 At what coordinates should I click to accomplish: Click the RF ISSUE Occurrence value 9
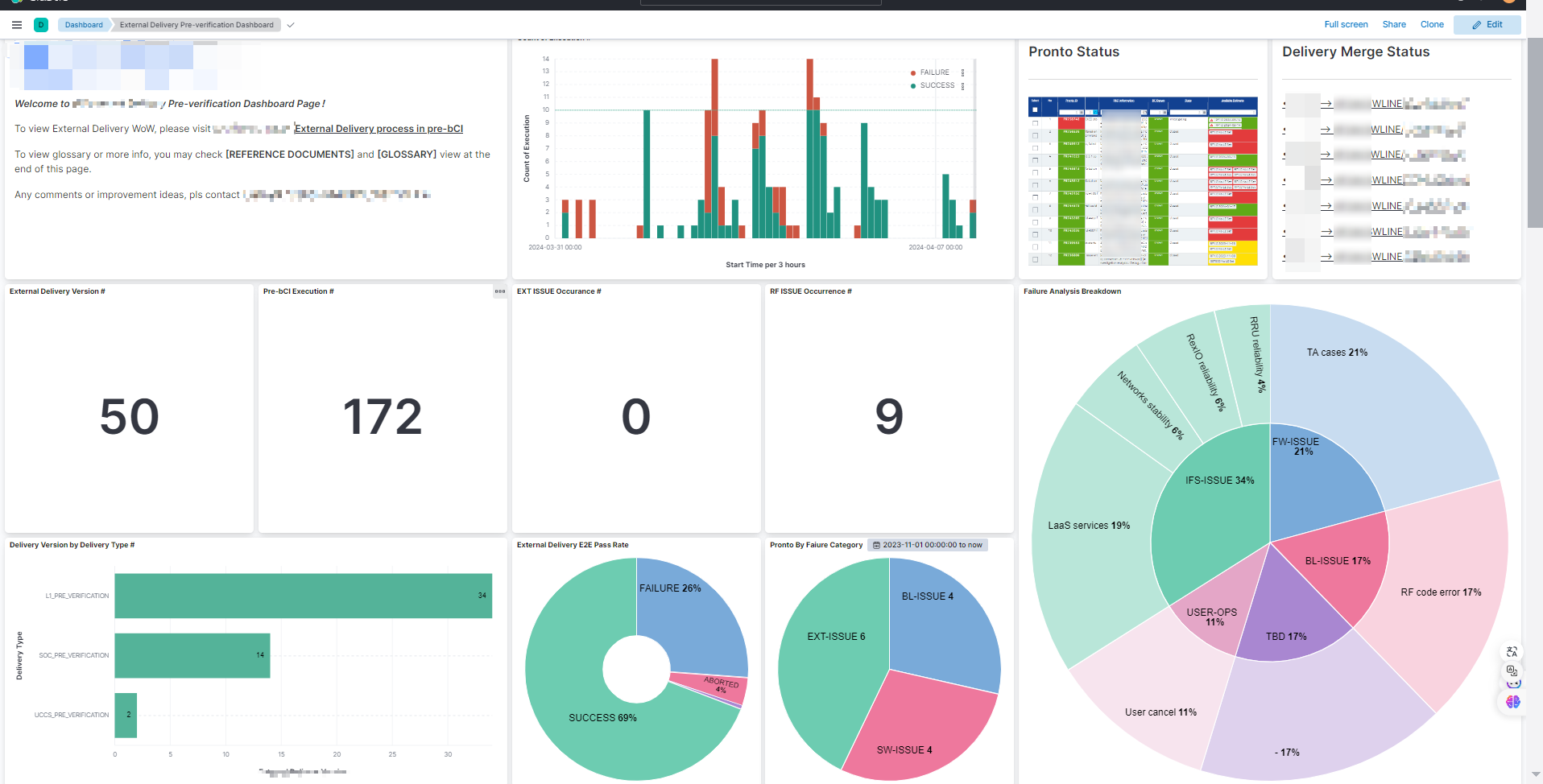pyautogui.click(x=889, y=417)
